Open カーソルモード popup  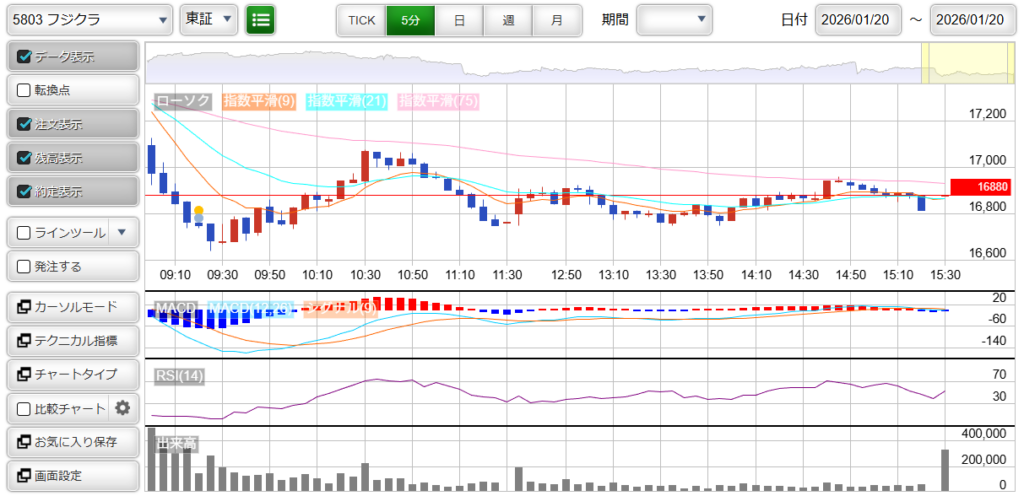(x=70, y=306)
